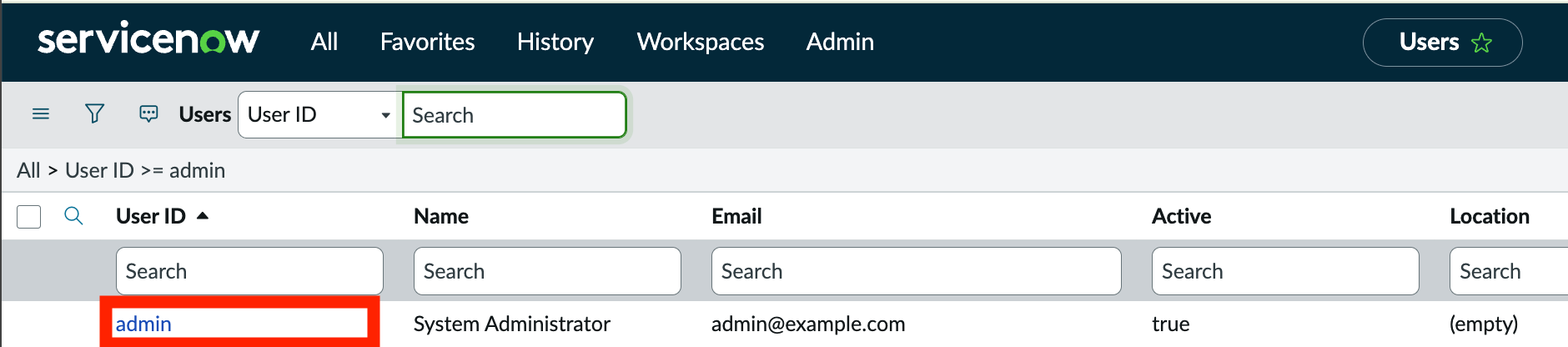Open the list context hamburger menu

pos(41,113)
